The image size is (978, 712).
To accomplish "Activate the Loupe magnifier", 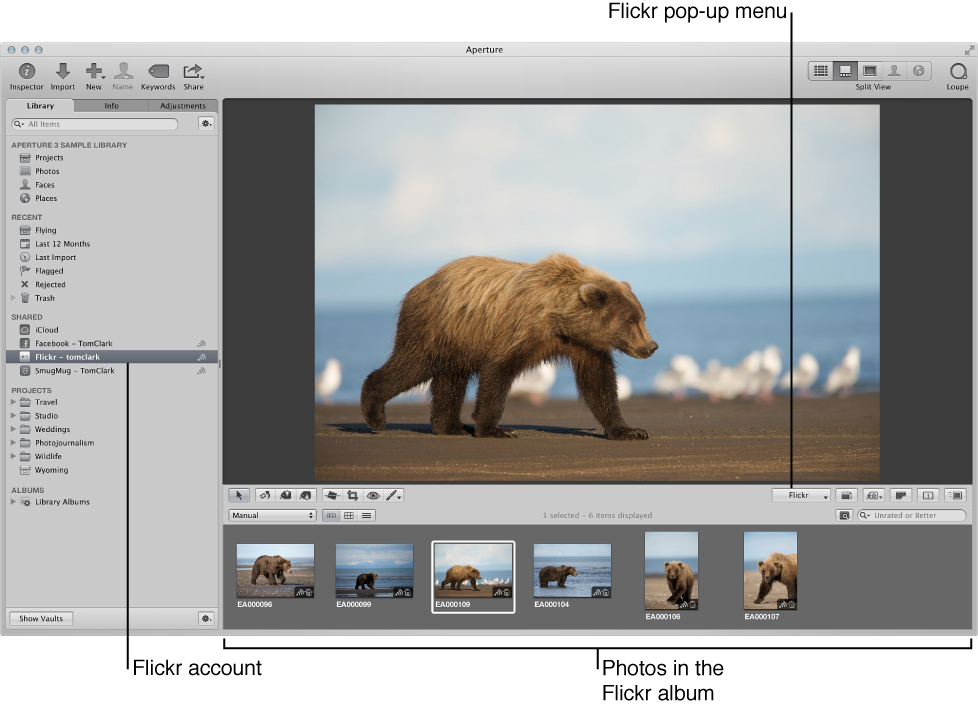I will (957, 72).
